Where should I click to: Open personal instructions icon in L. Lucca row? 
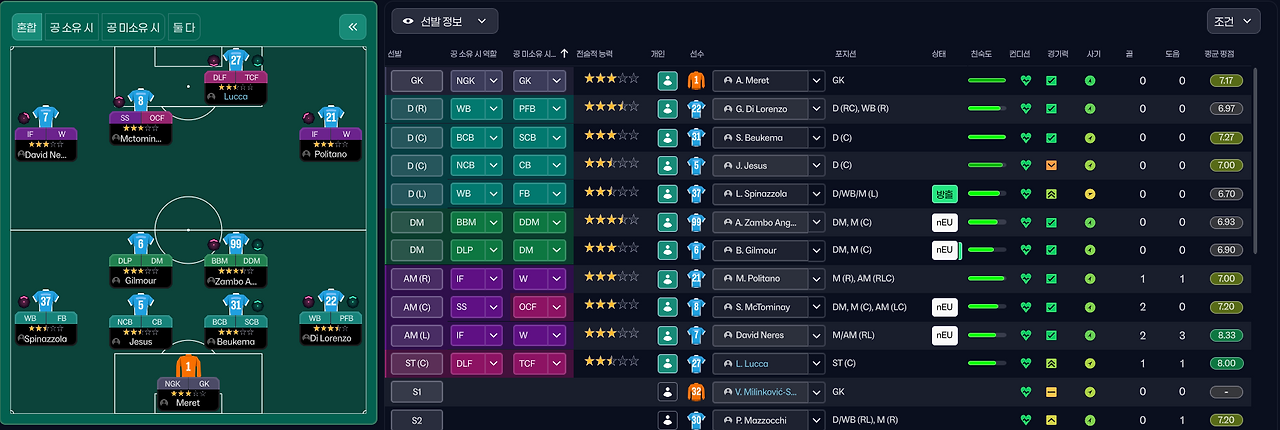[x=667, y=363]
